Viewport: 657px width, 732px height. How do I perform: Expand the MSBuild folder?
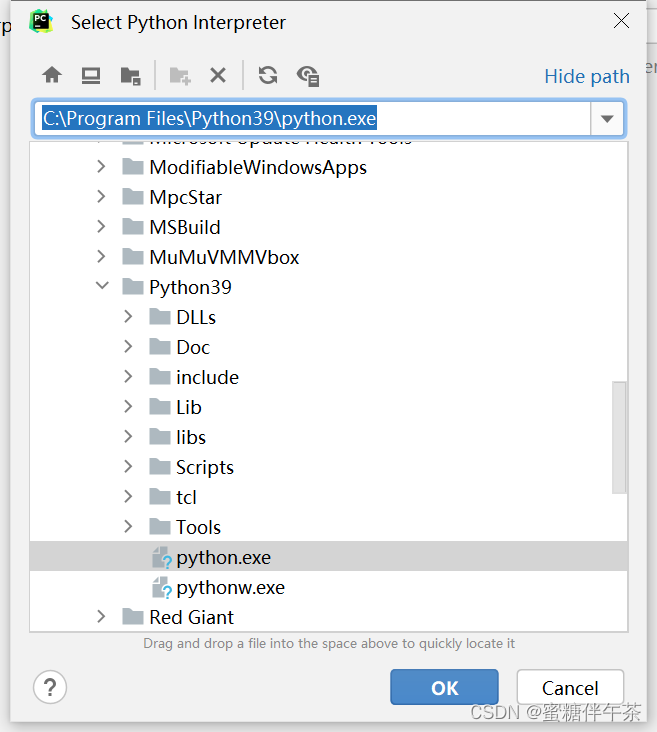click(101, 226)
